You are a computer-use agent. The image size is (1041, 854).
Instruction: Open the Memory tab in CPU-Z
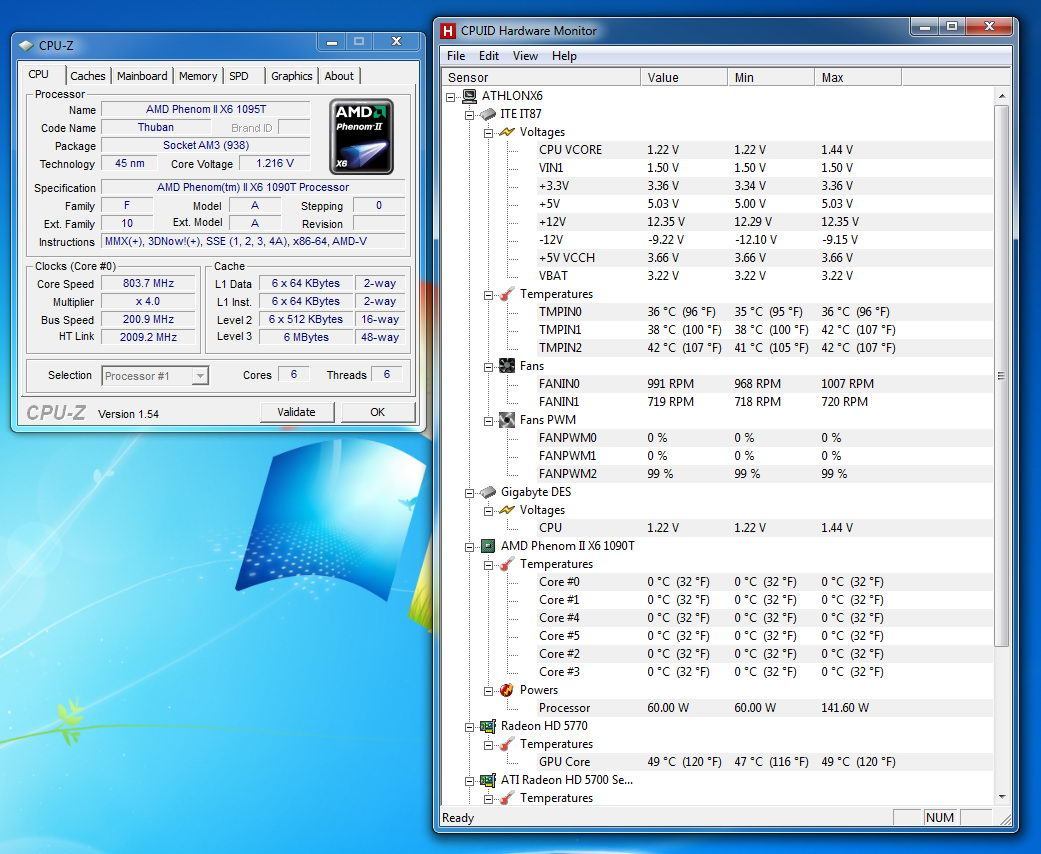point(198,76)
